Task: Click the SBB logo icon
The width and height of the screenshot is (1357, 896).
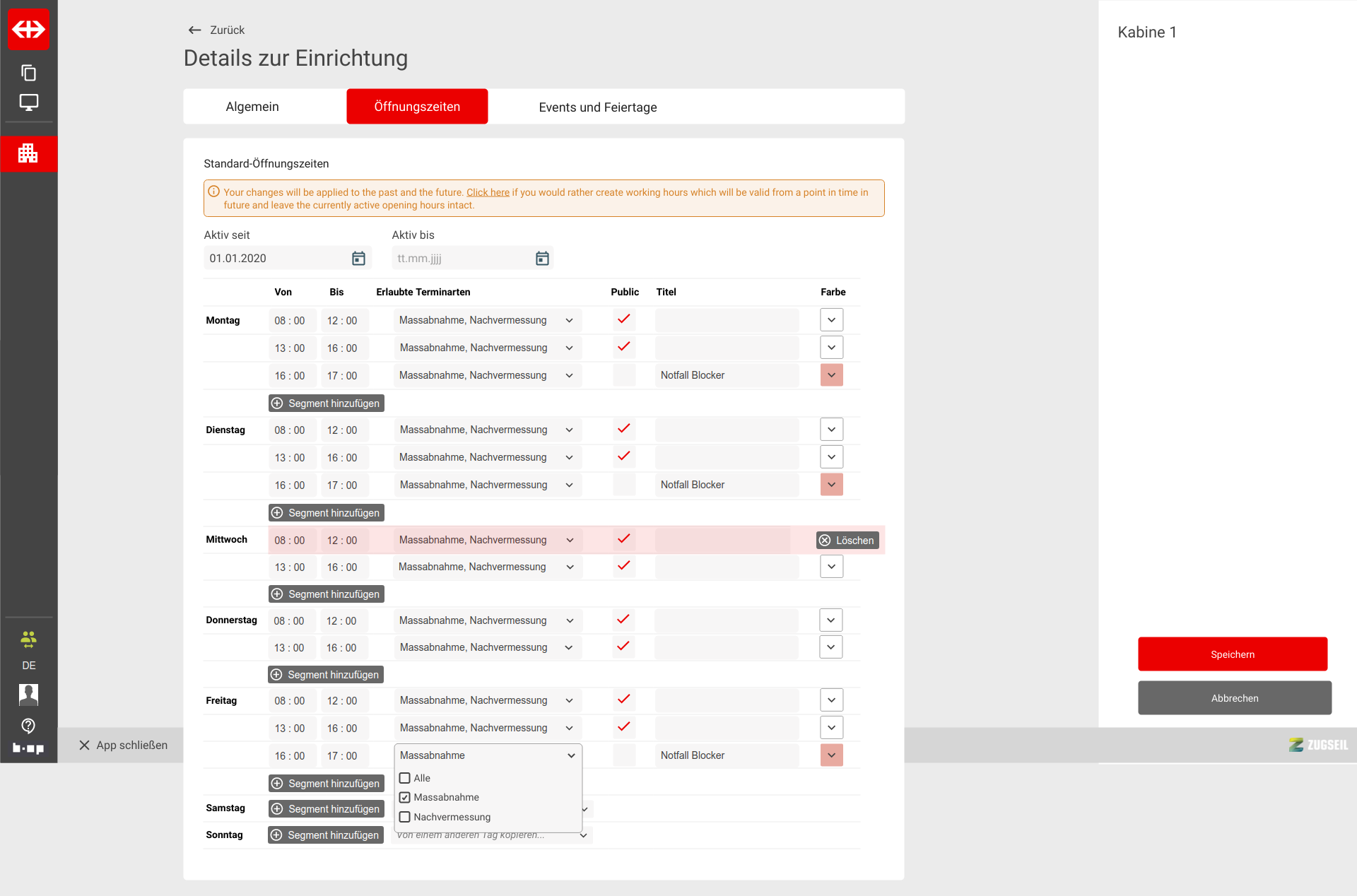Action: 28,29
